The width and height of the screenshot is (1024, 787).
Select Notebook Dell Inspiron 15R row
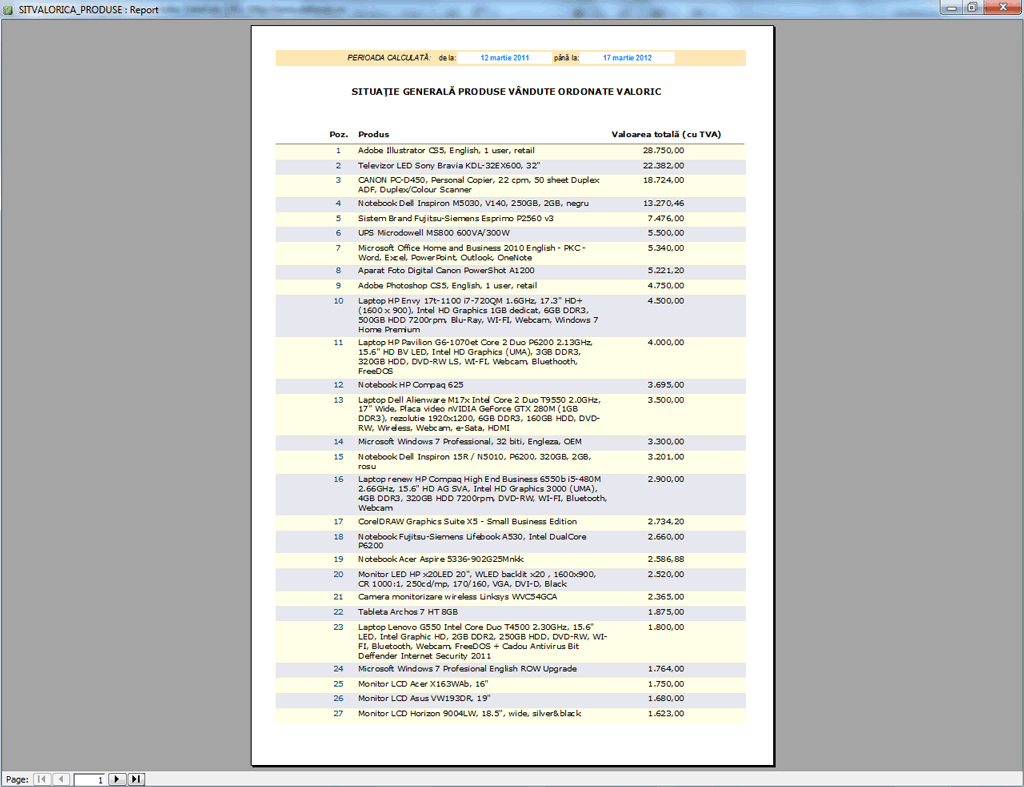[510, 462]
